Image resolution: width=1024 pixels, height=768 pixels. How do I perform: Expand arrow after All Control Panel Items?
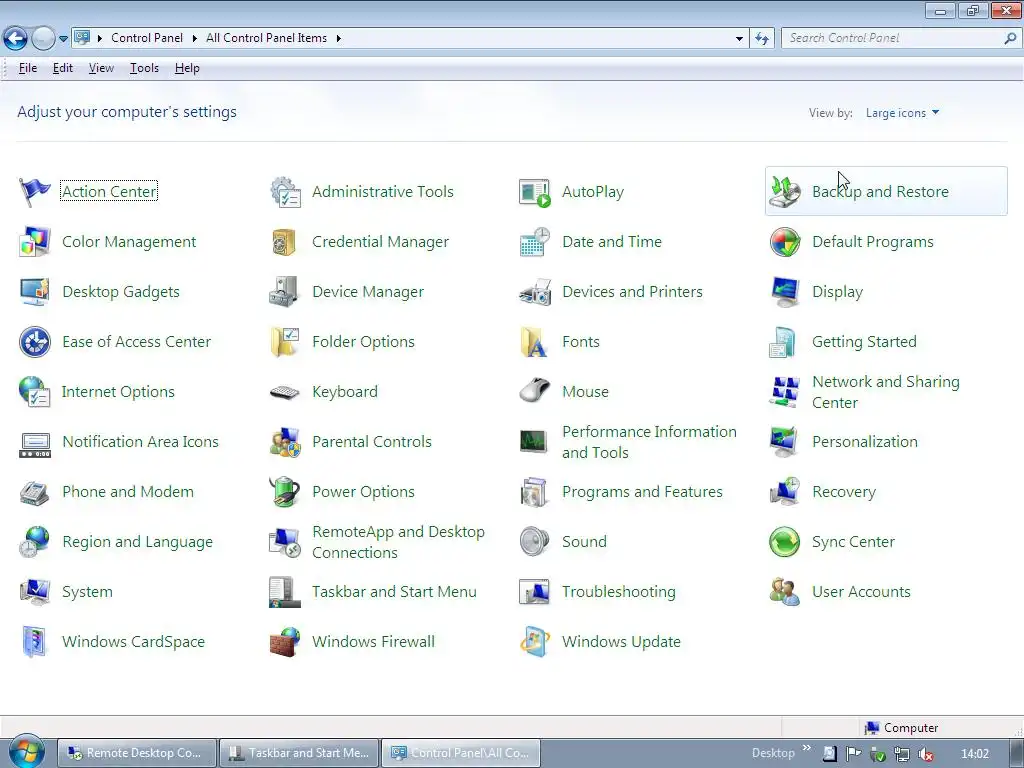[338, 39]
